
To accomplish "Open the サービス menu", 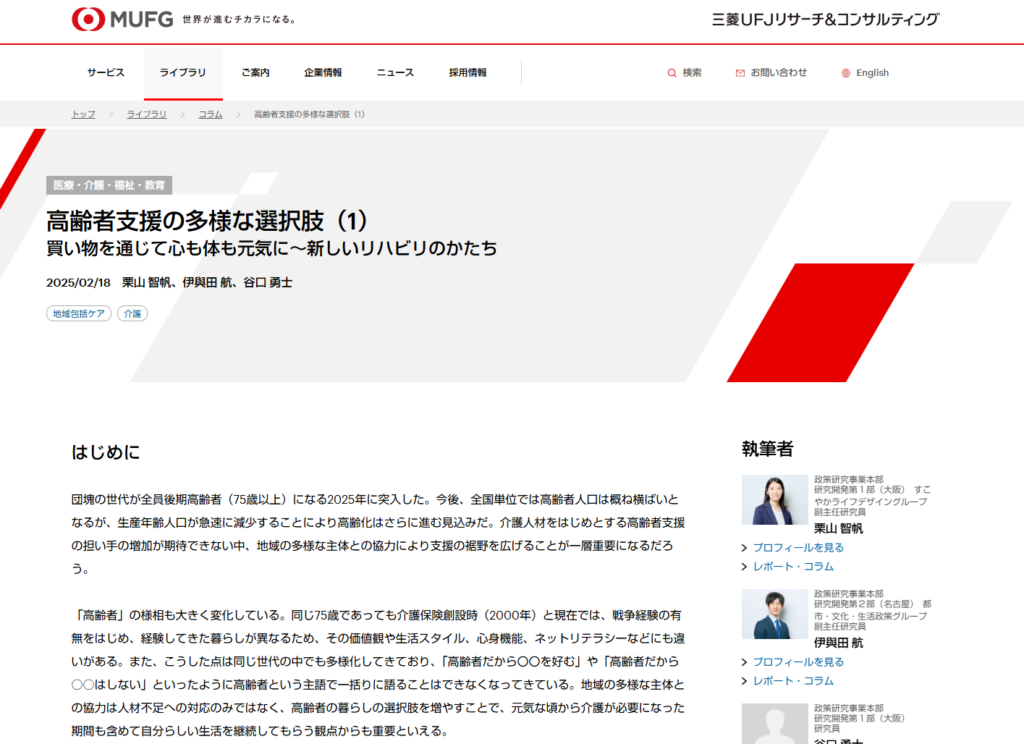I will tap(106, 73).
